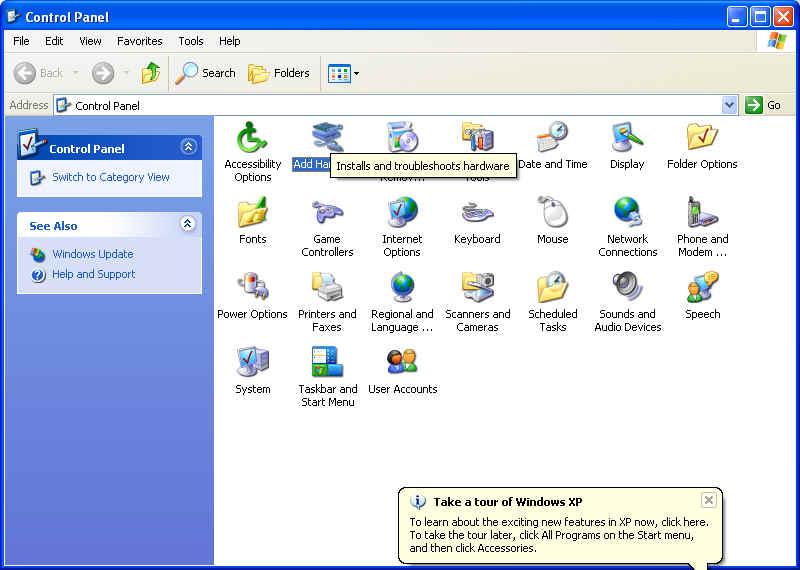Collapse the See Also sidebar section
Screen dimensions: 800x570
coord(188,225)
